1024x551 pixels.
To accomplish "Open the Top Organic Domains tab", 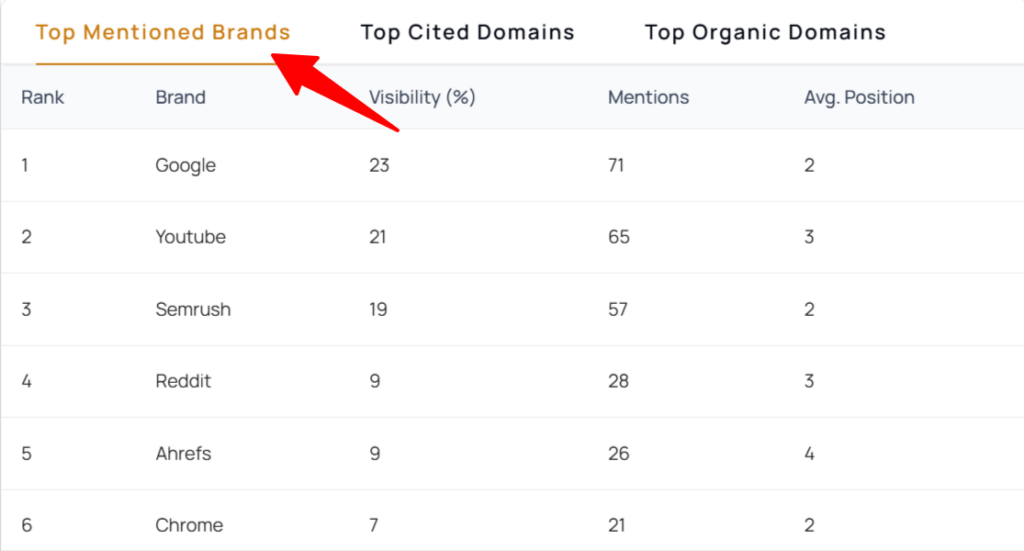I will [x=765, y=32].
